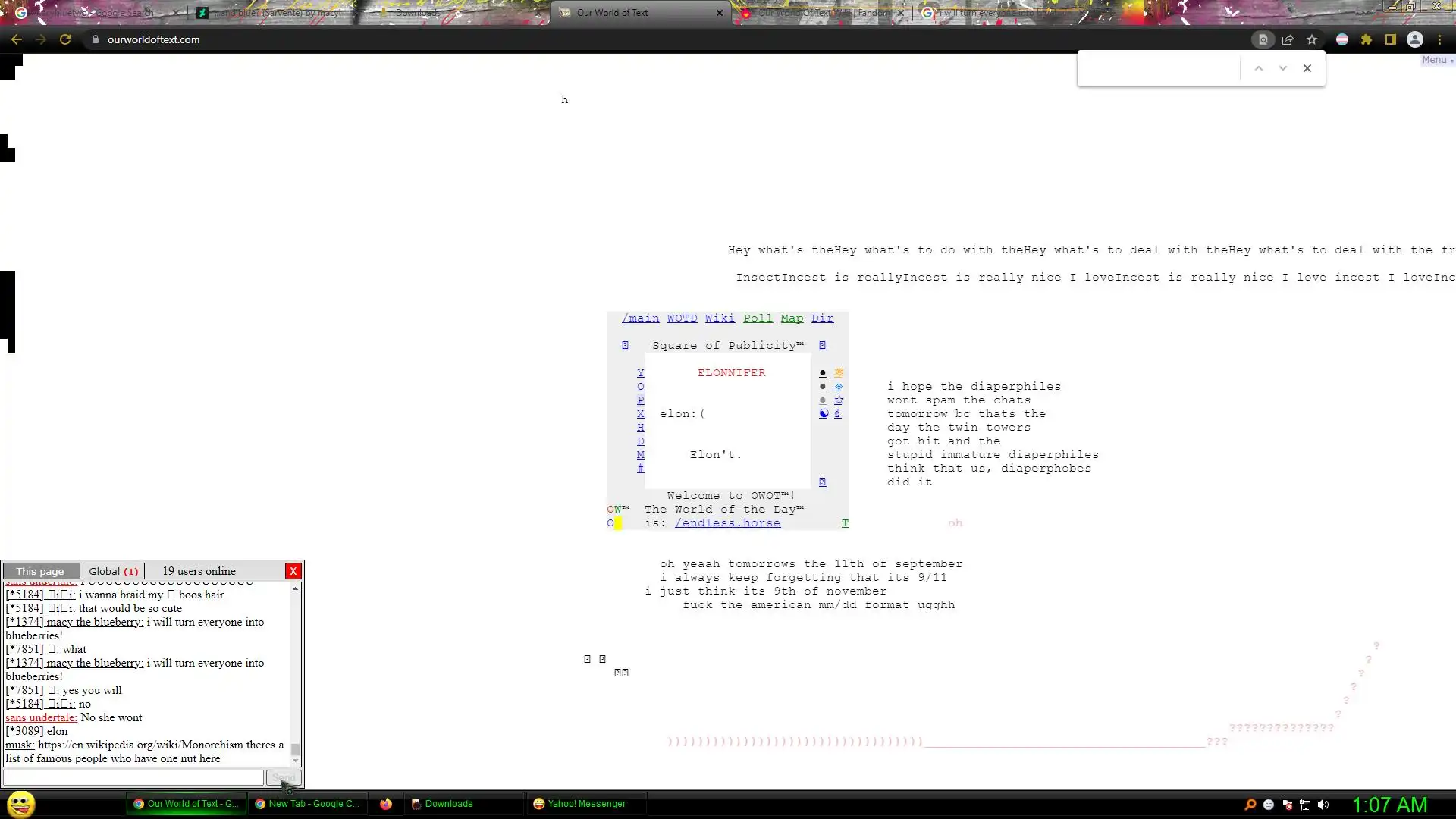Open the Wiki link

click(x=719, y=318)
